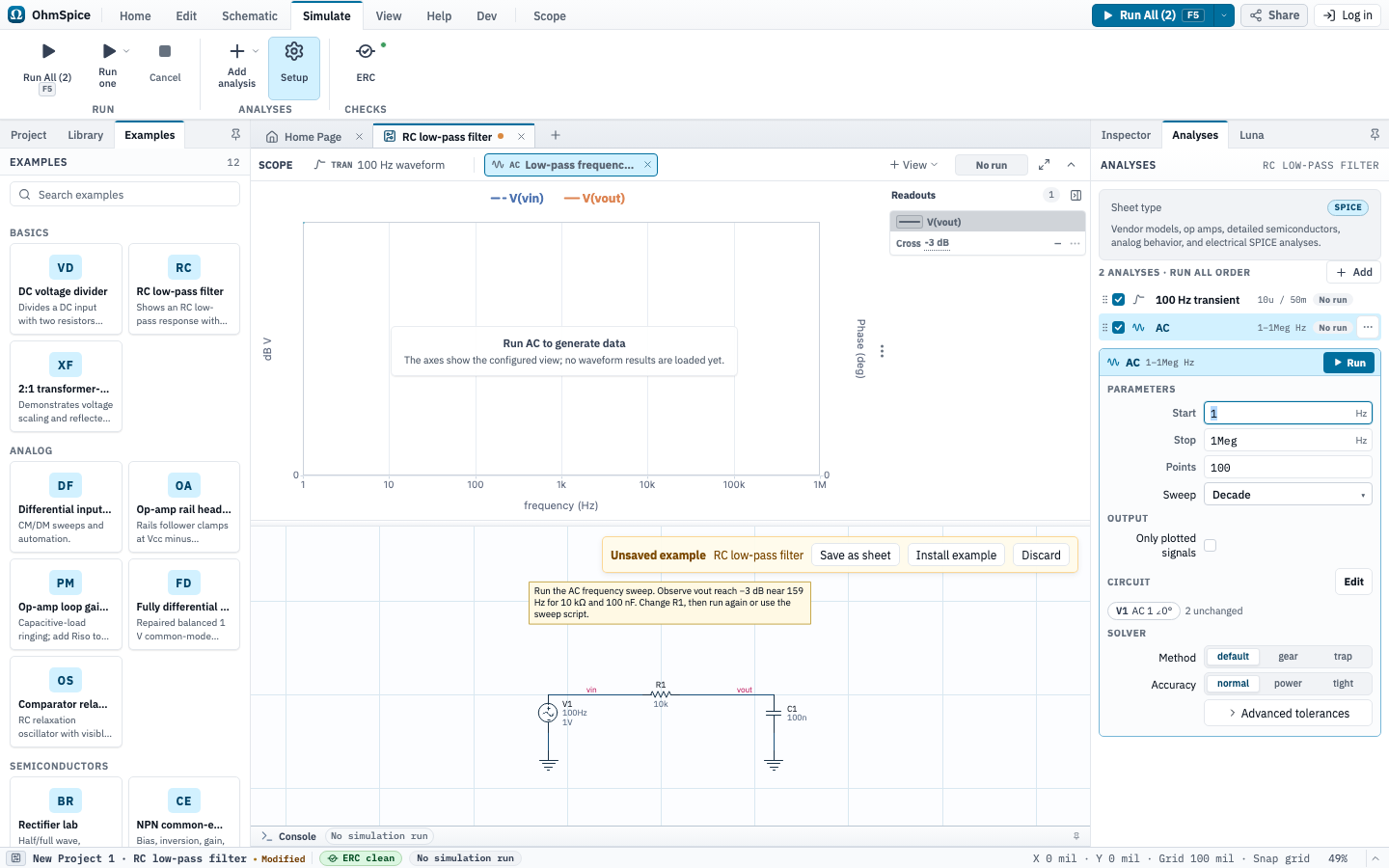Open the Scope menu
1389x868 pixels.
pyautogui.click(x=550, y=15)
